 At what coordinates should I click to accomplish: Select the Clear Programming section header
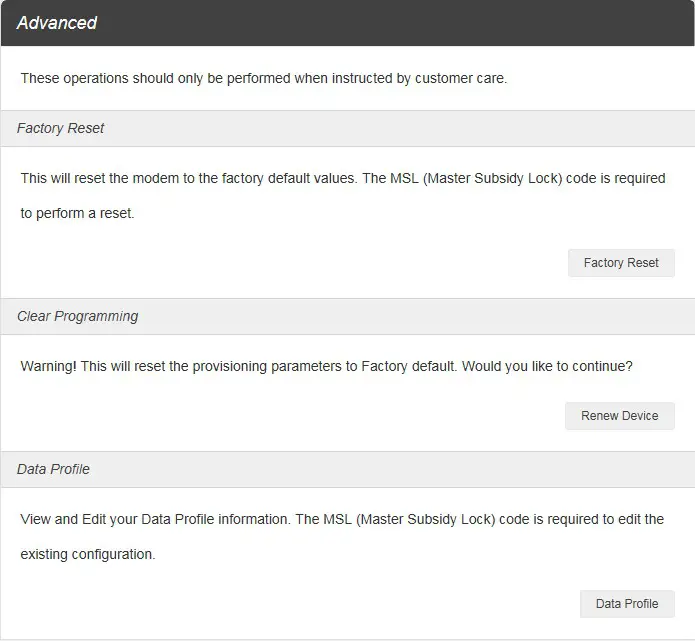pyautogui.click(x=78, y=316)
